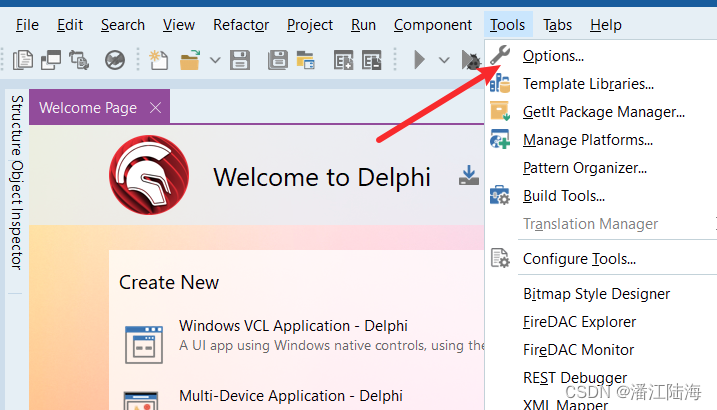Image resolution: width=717 pixels, height=410 pixels.
Task: Click the Manage Platforms icon
Action: point(500,139)
